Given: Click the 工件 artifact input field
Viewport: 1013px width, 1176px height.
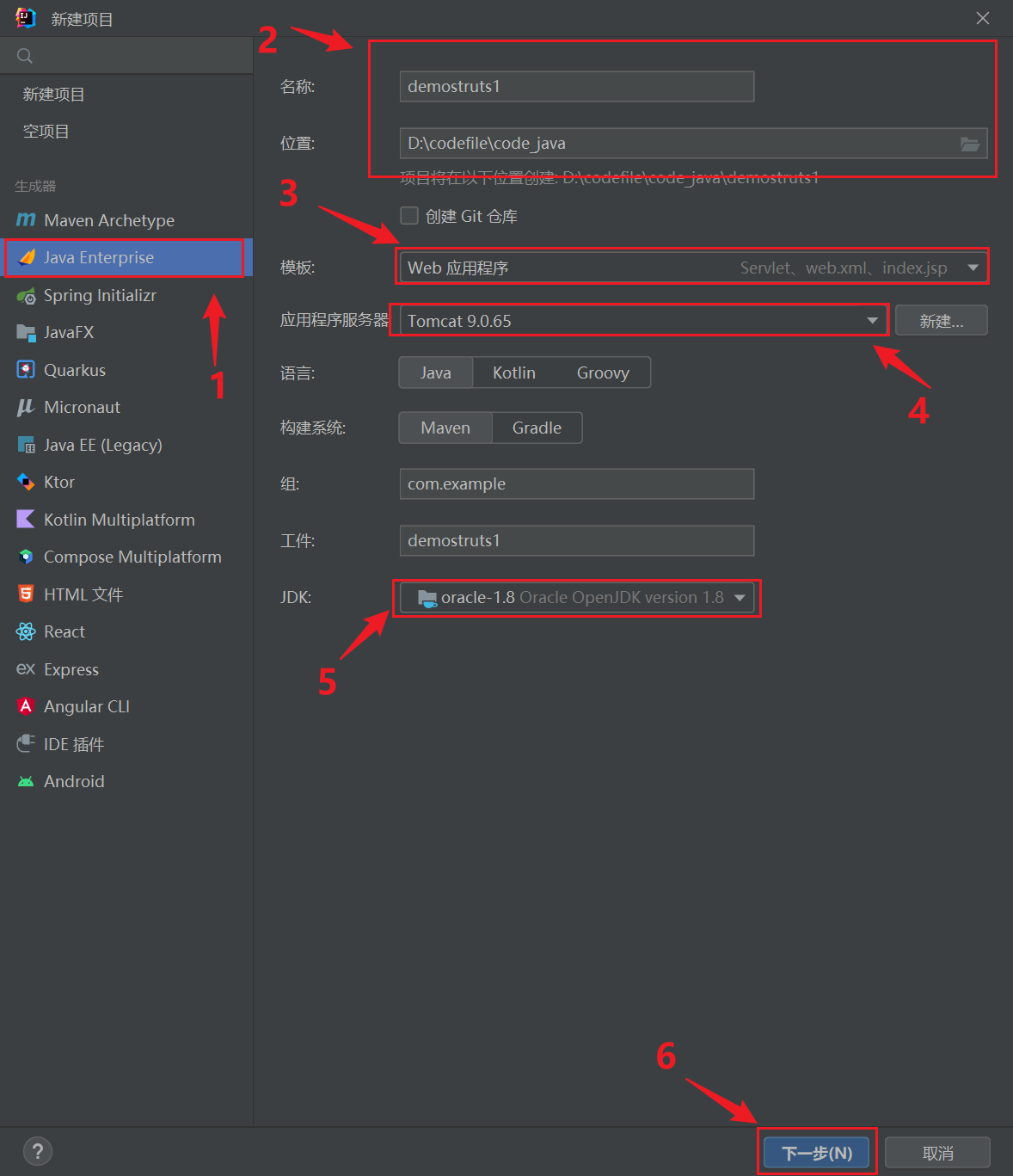Looking at the screenshot, I should coord(577,540).
